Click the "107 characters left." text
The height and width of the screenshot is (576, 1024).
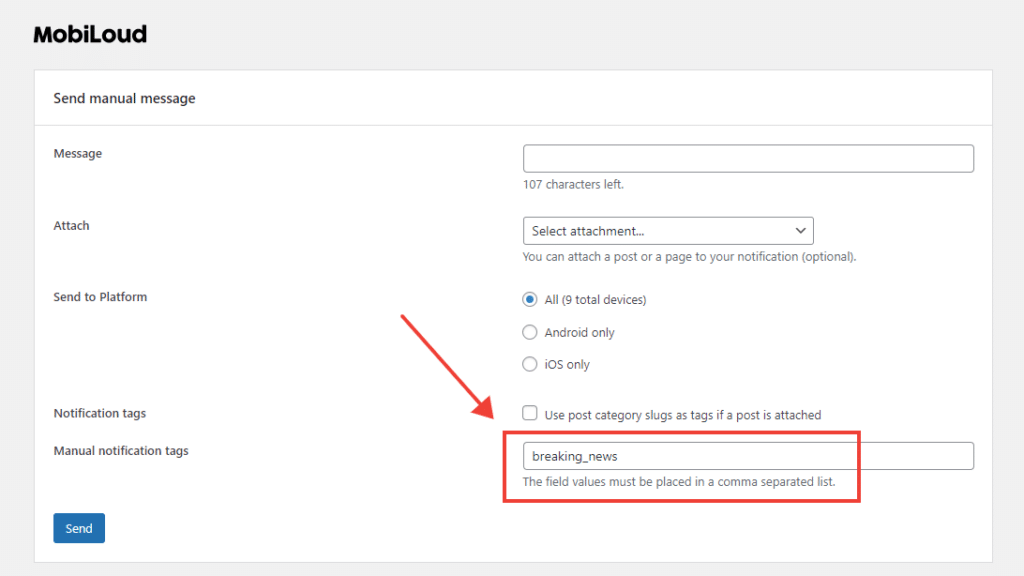click(x=573, y=185)
